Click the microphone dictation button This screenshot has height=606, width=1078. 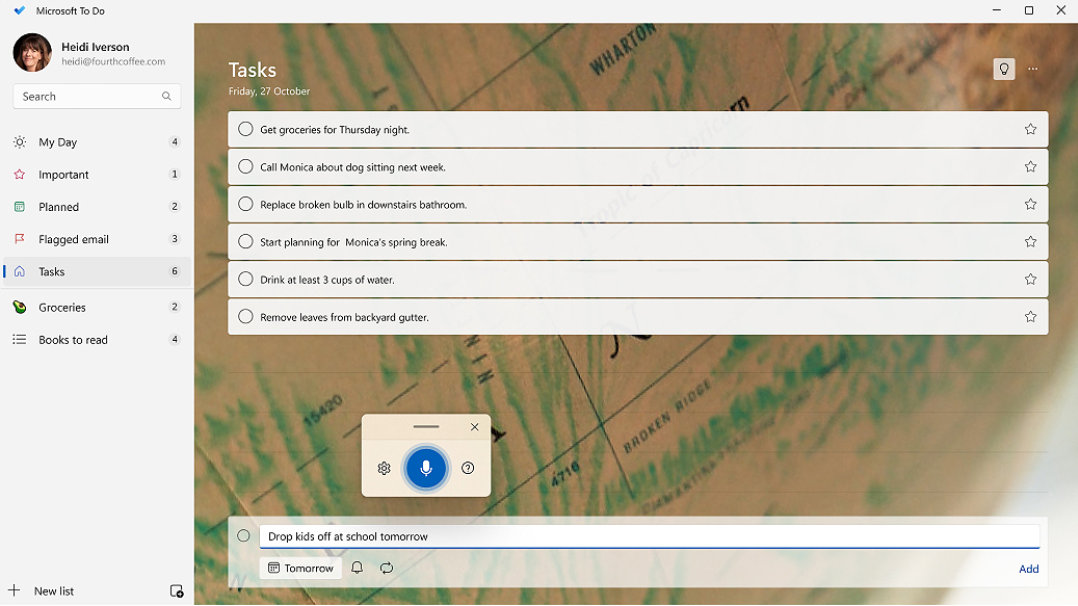426,468
